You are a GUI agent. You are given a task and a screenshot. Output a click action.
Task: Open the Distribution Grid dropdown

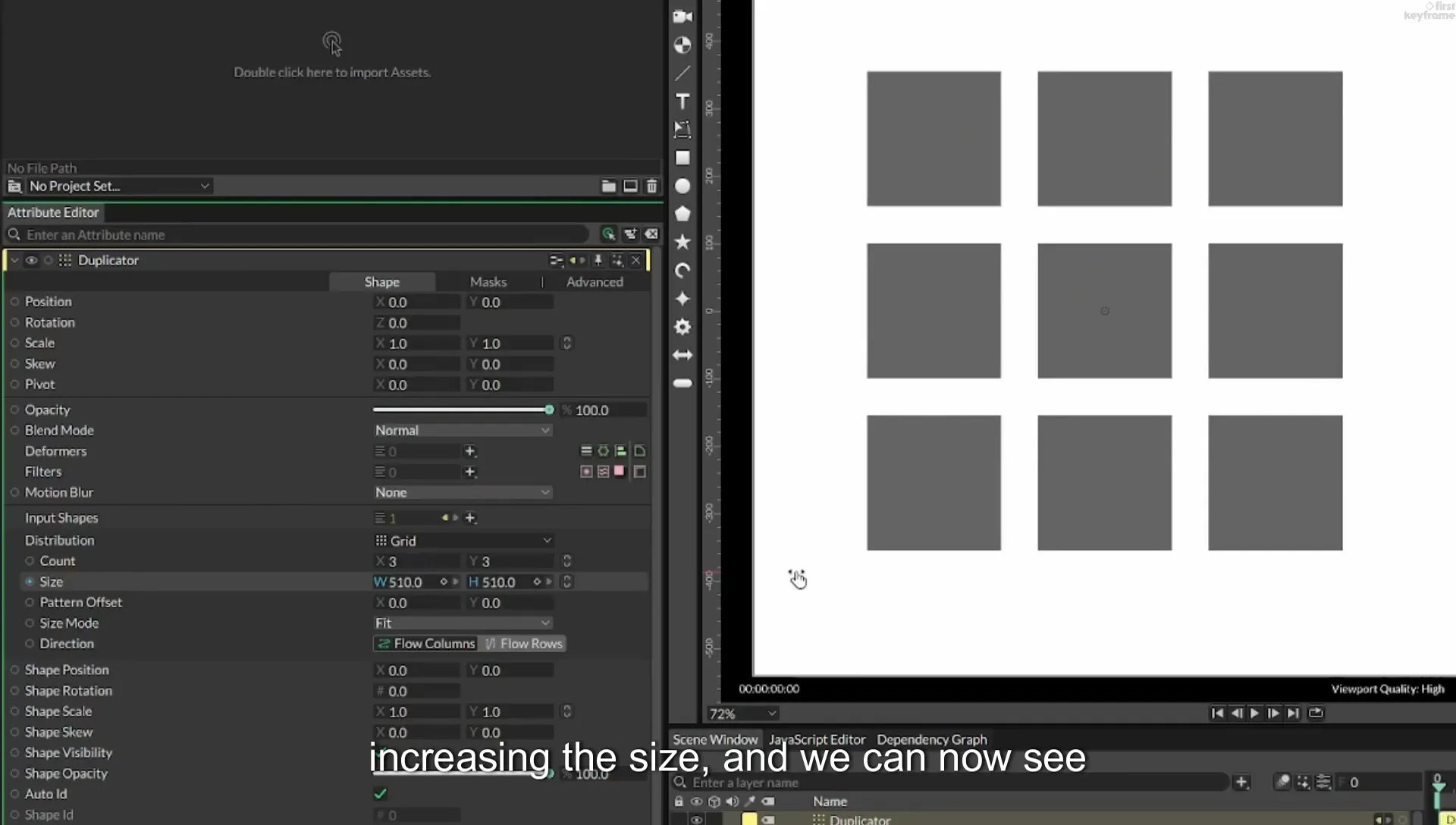click(463, 541)
